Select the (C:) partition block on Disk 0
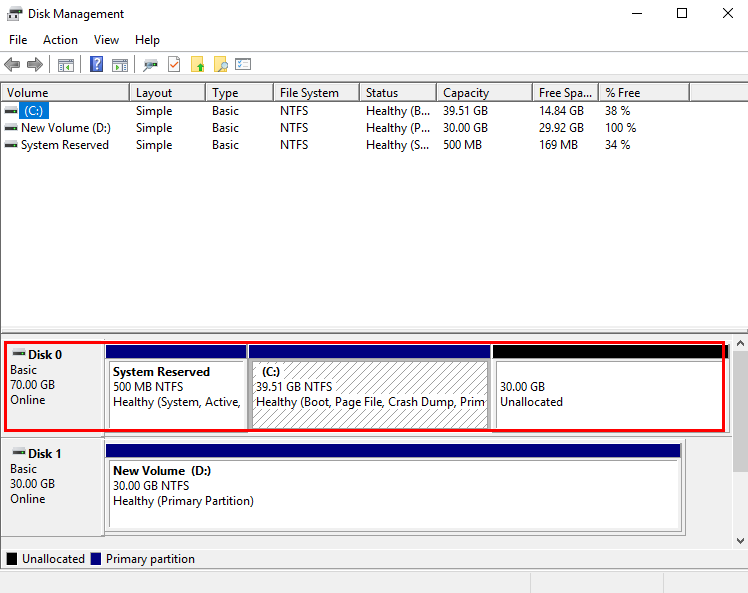Image resolution: width=748 pixels, height=593 pixels. pyautogui.click(x=370, y=387)
